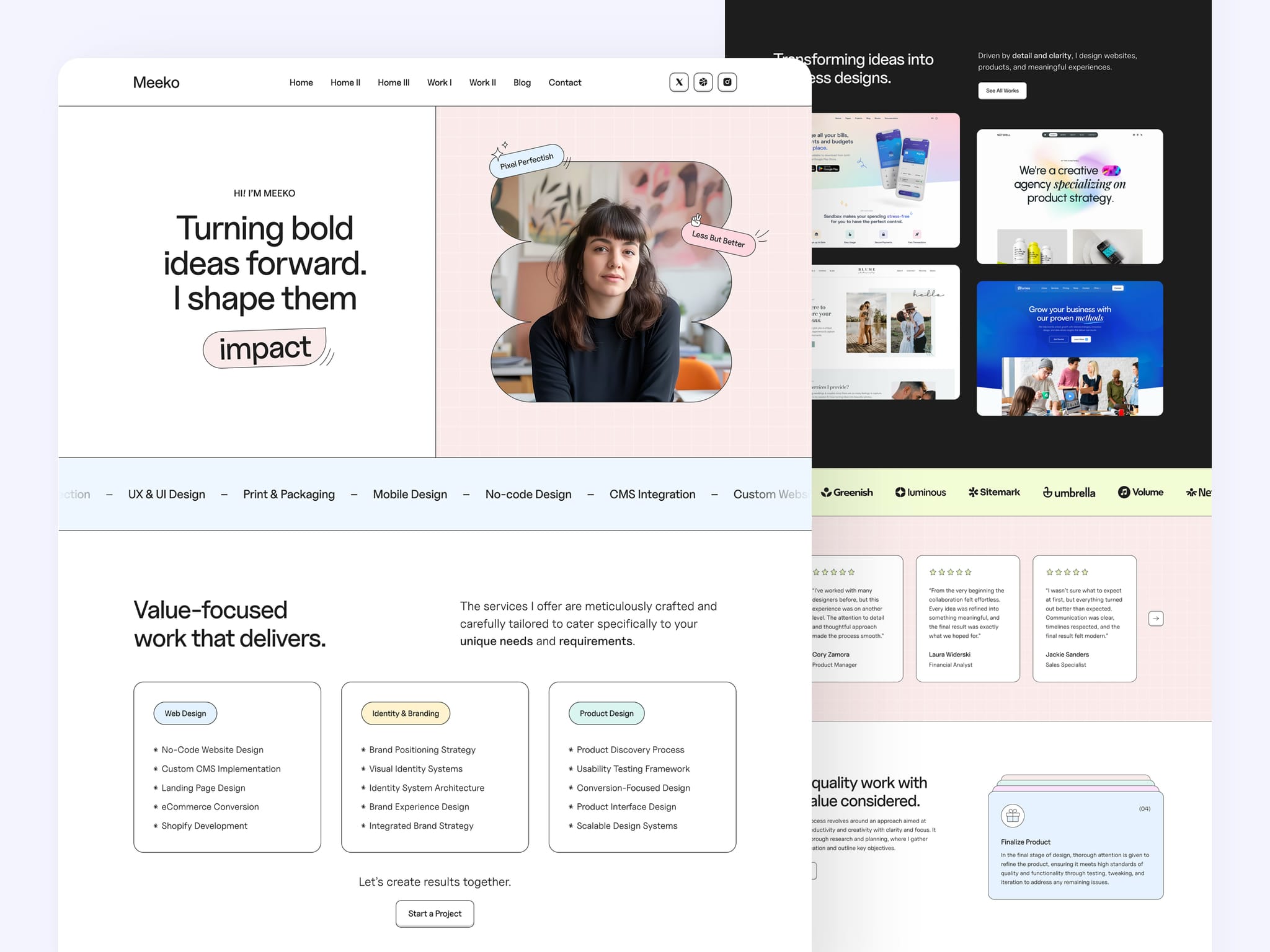Select the Identity & Branding tag
The width and height of the screenshot is (1270, 952).
(406, 713)
